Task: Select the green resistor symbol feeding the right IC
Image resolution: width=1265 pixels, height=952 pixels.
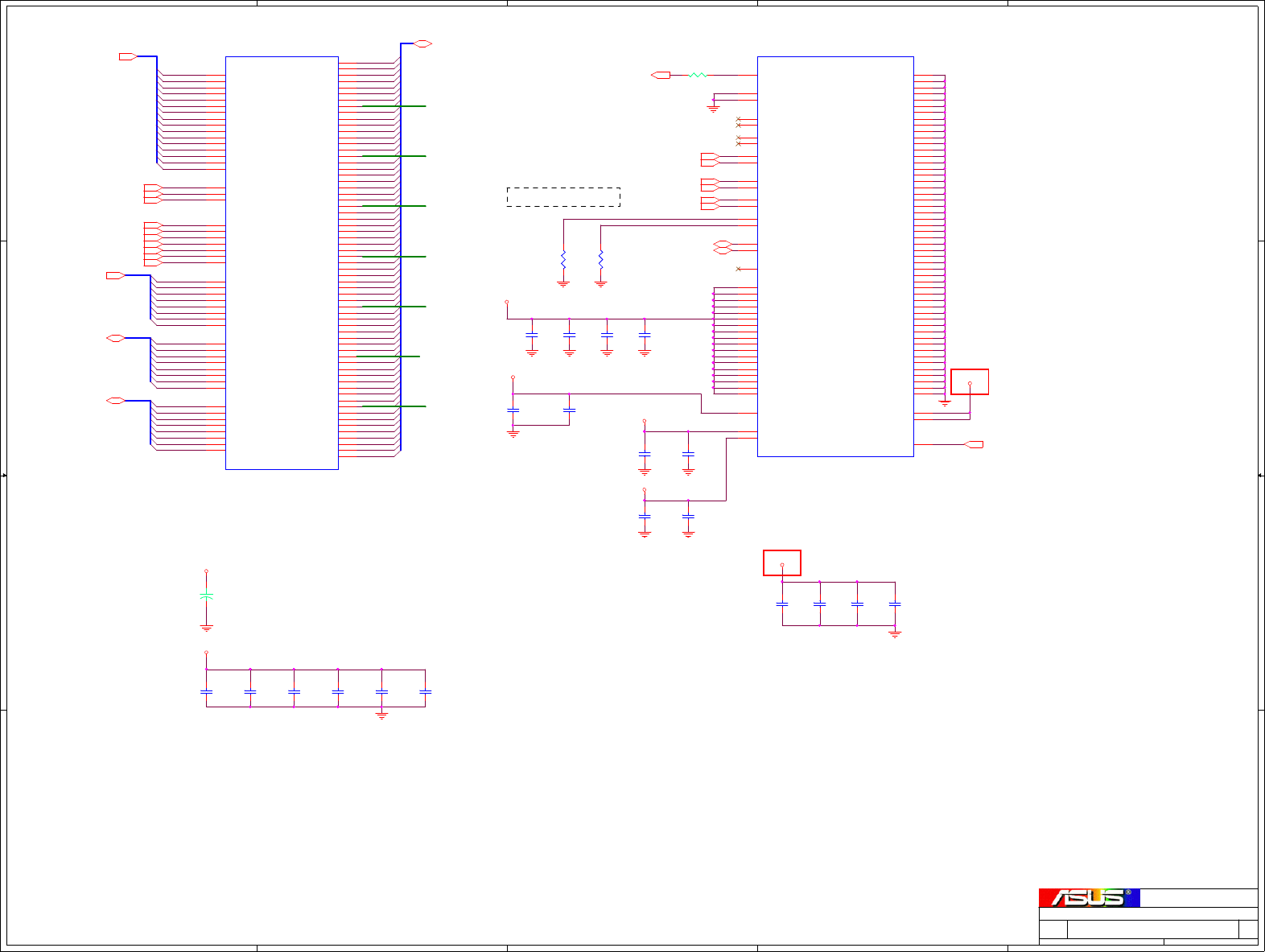Action: pyautogui.click(x=698, y=75)
